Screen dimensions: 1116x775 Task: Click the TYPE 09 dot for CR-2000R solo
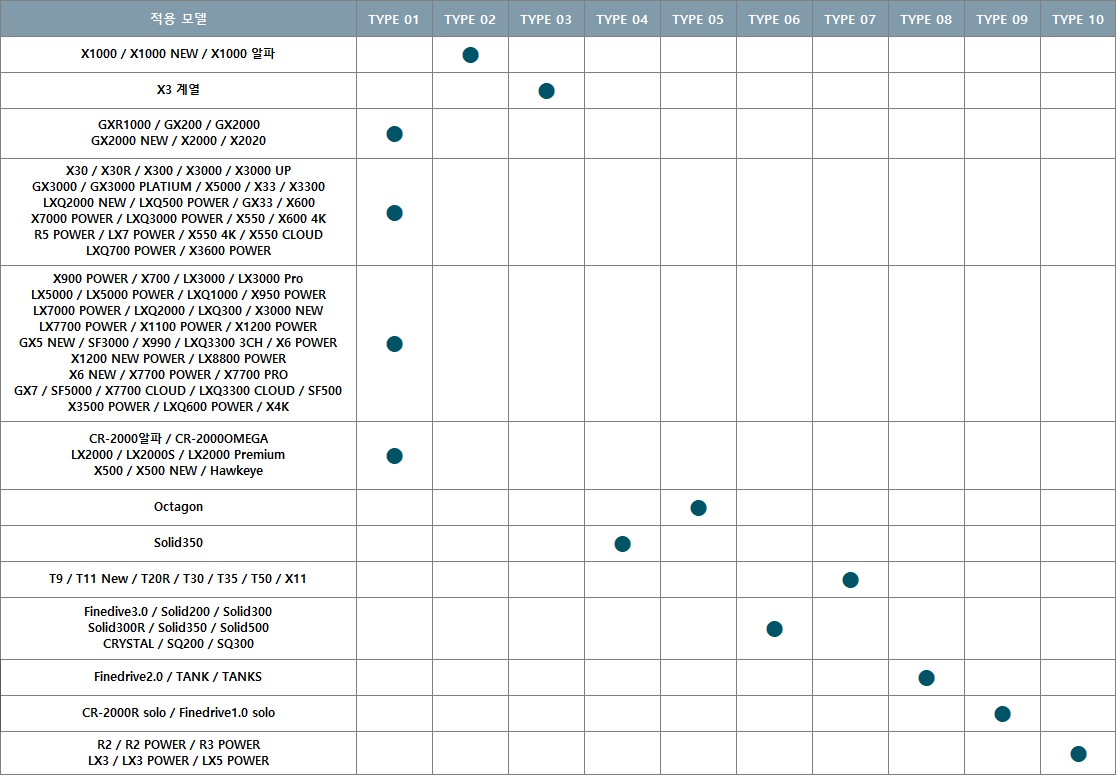tap(1002, 714)
